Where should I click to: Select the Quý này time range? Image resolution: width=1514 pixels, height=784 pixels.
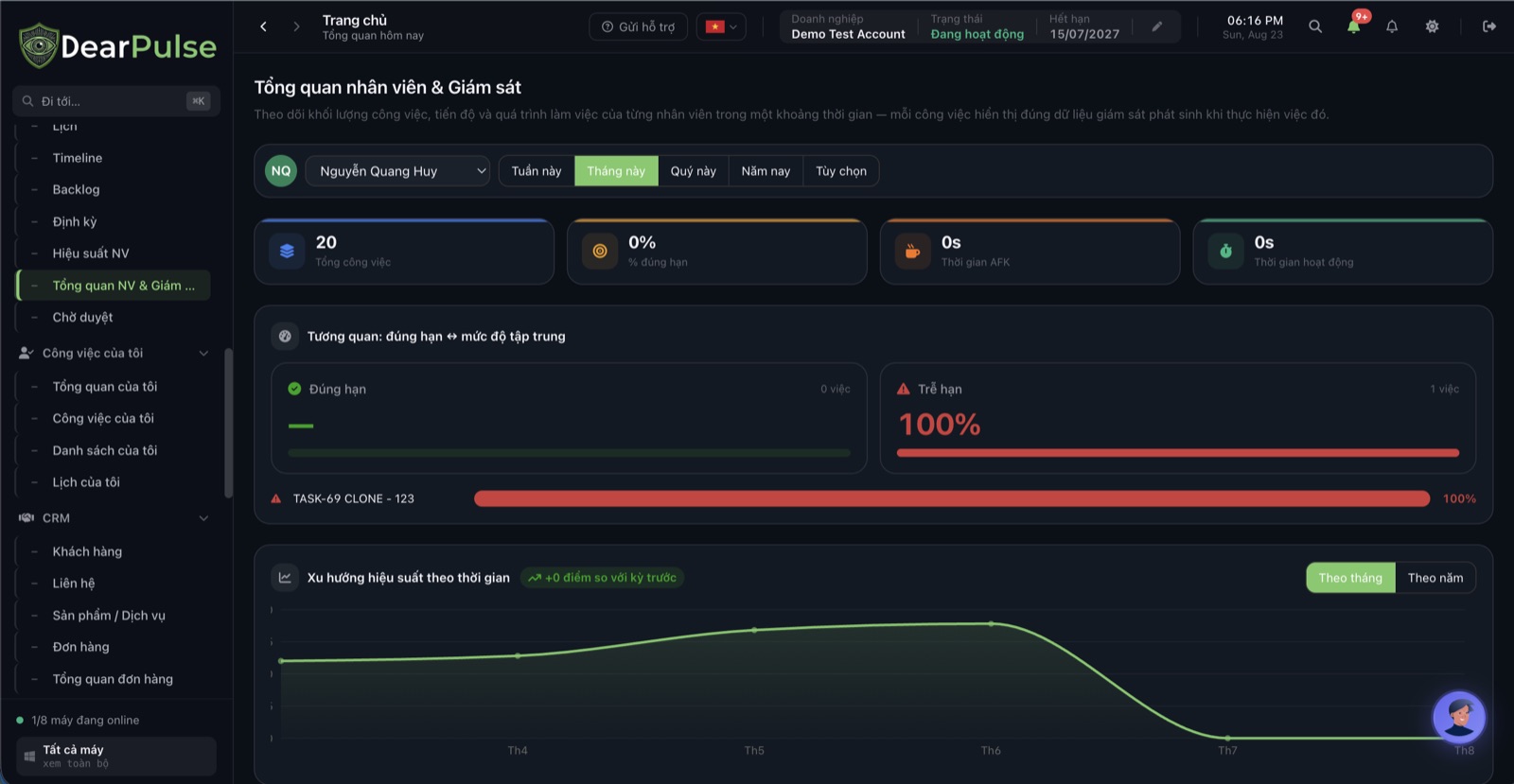pos(694,171)
